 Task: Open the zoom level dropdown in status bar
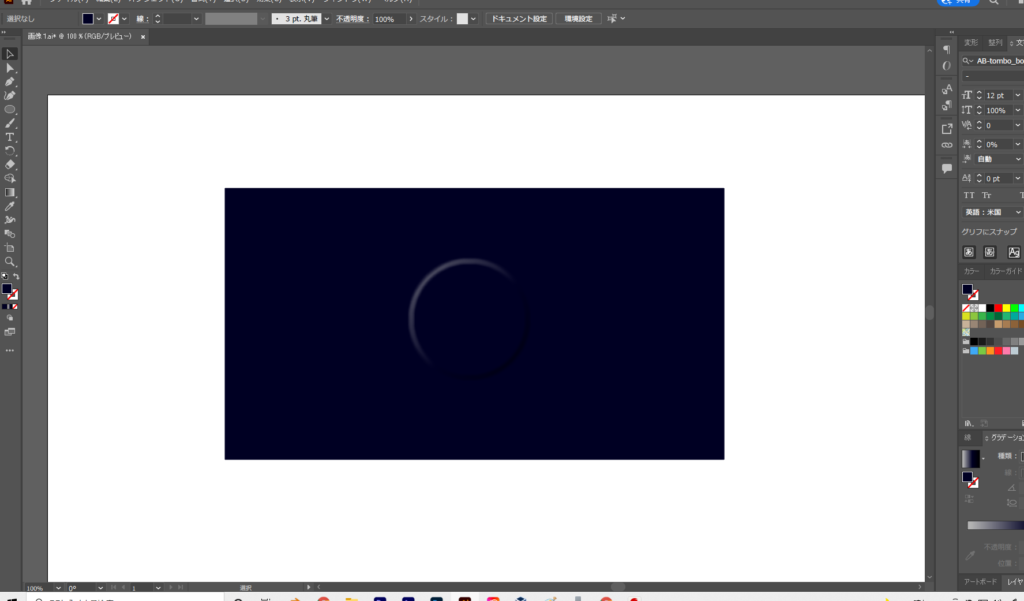(58, 588)
